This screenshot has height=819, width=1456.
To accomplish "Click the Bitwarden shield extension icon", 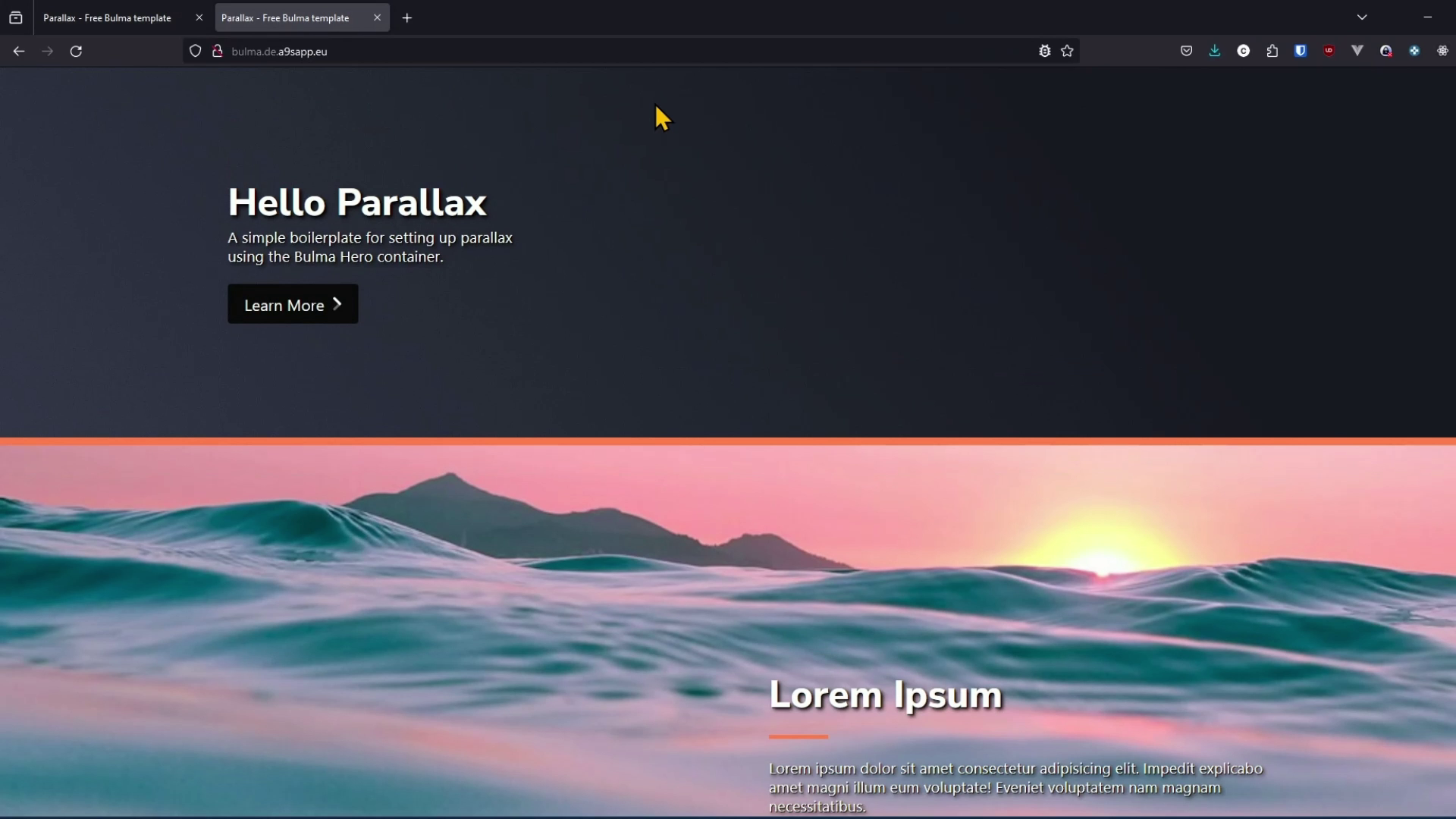I will (1301, 51).
